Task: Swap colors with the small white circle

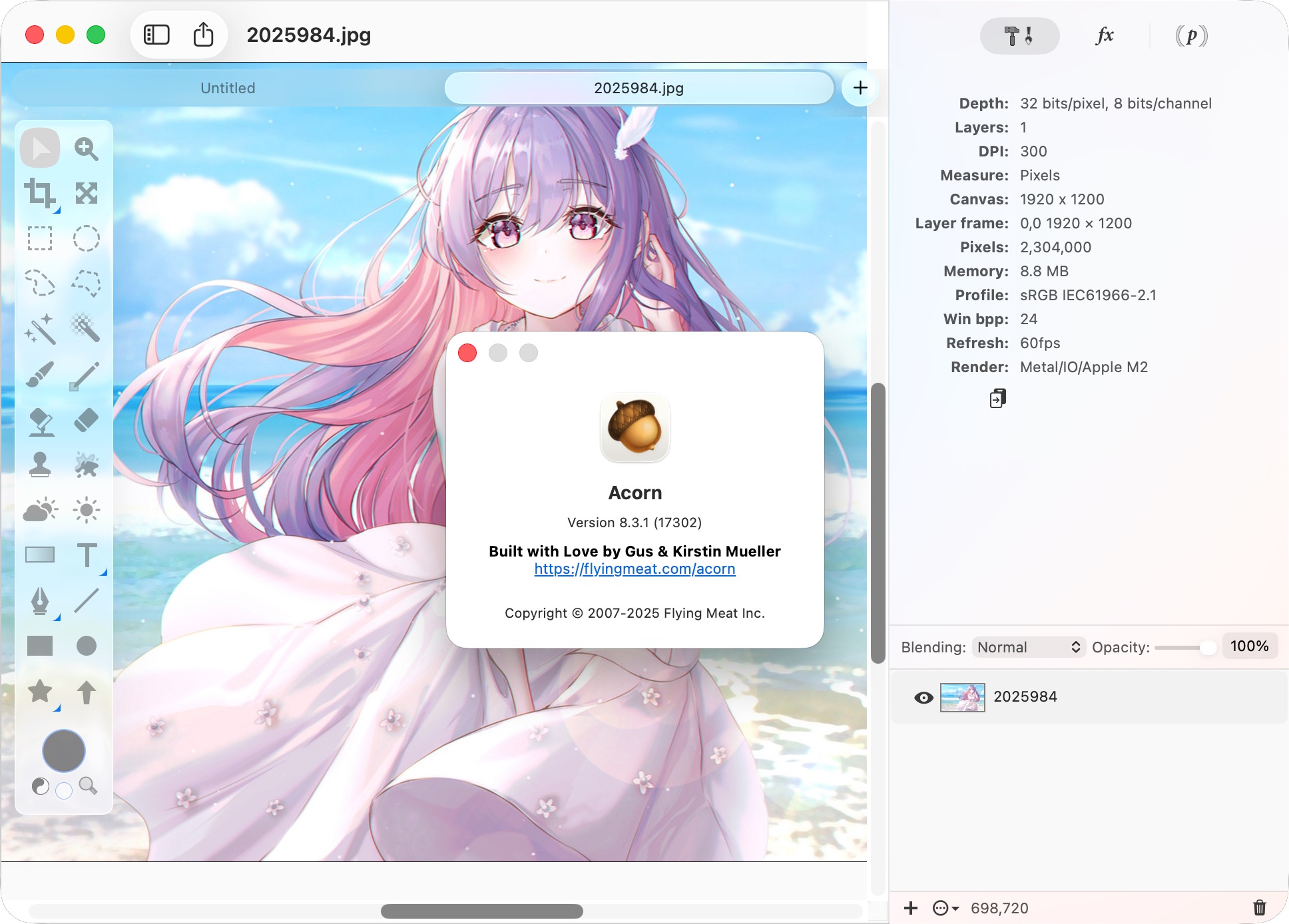Action: (64, 791)
